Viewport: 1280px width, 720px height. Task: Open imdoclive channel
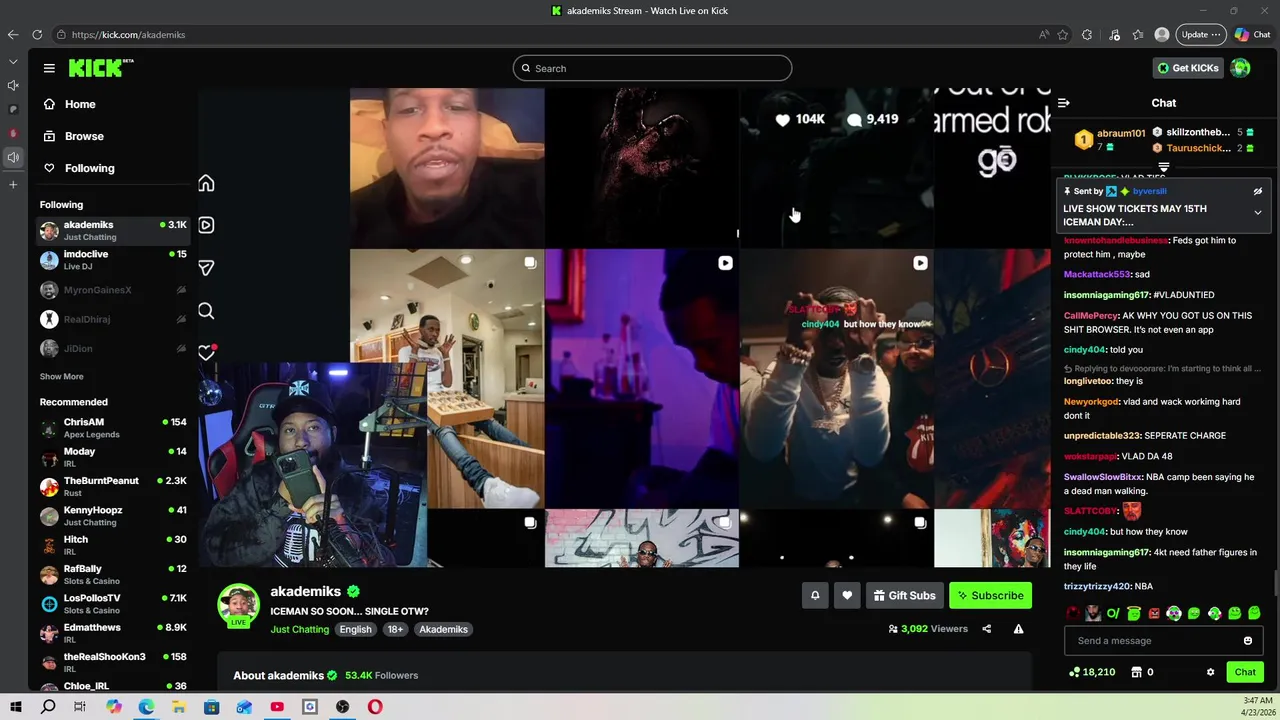tap(113, 260)
